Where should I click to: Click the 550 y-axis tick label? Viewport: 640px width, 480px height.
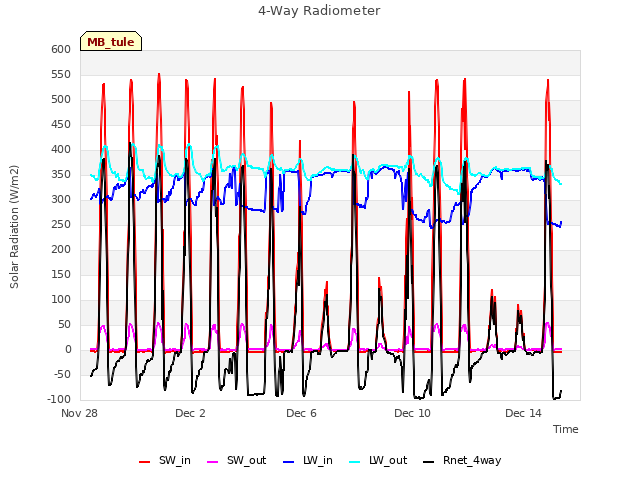pos(61,74)
